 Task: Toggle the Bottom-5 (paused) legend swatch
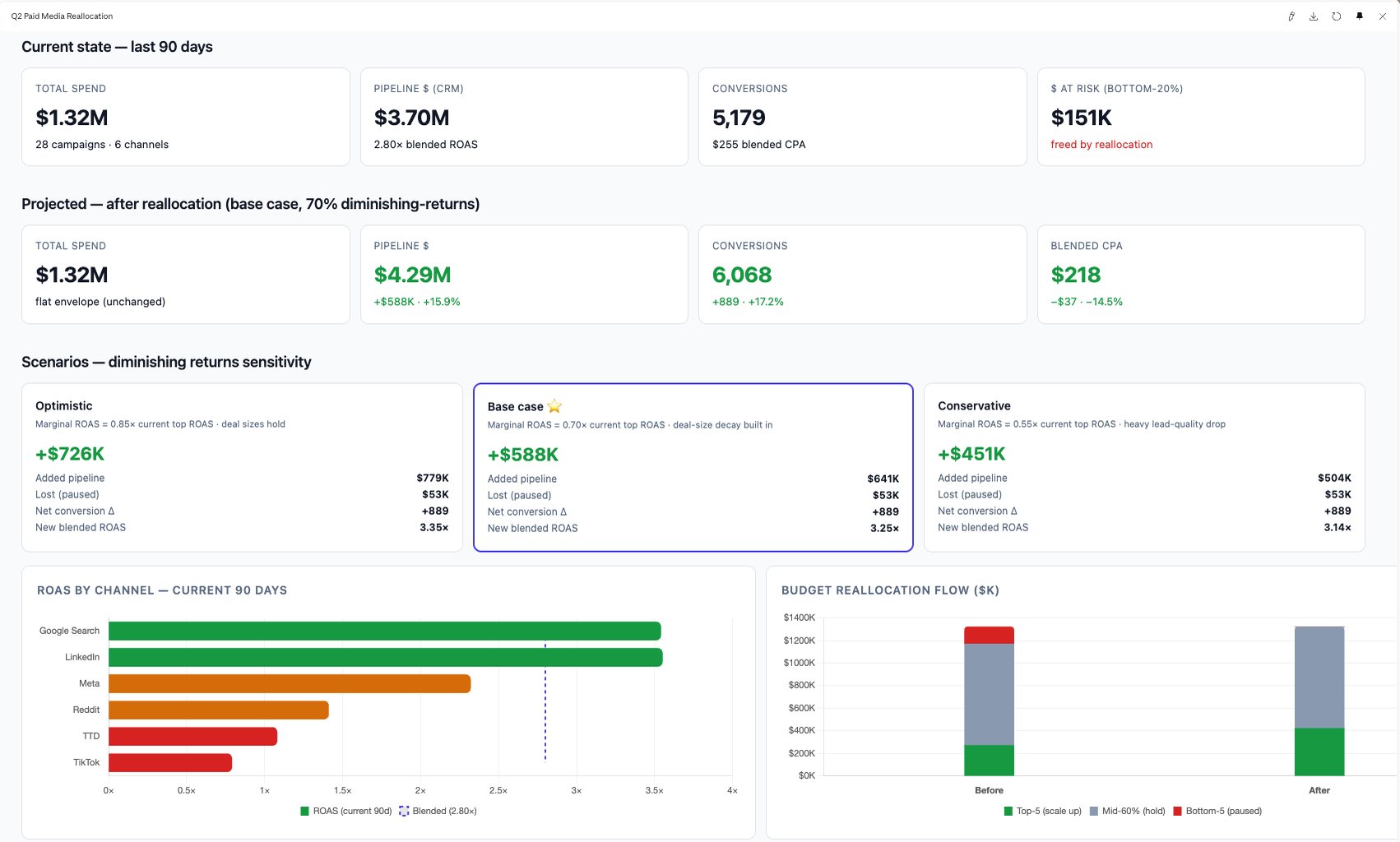tap(1178, 811)
